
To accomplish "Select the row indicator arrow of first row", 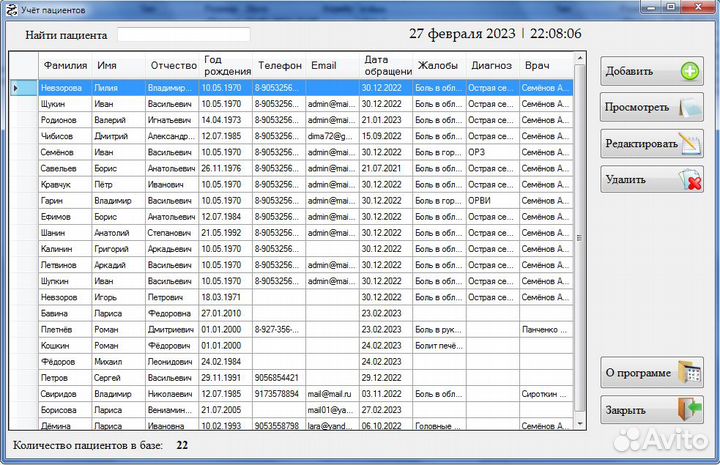I will (16, 88).
